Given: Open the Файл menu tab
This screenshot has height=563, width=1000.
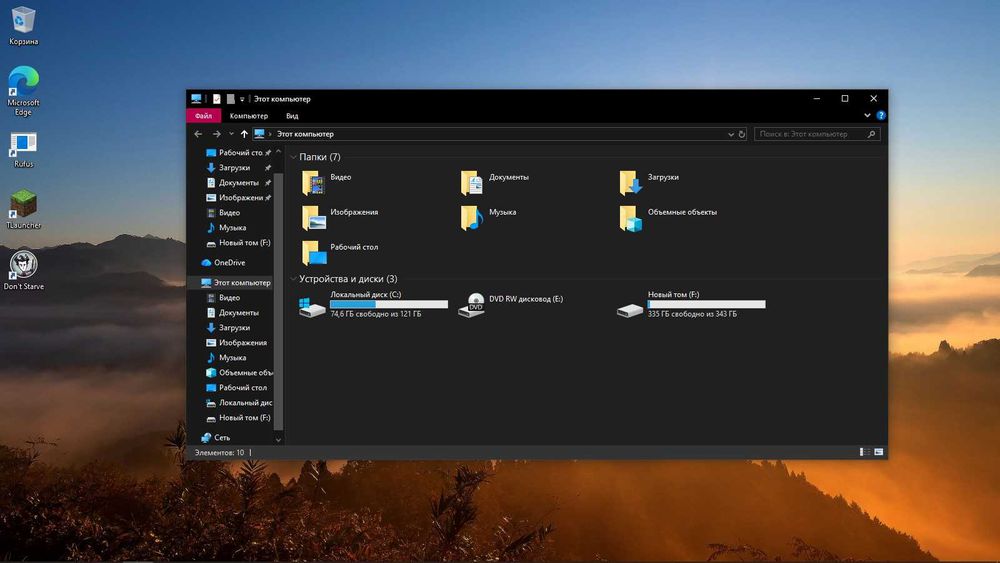Looking at the screenshot, I should pos(203,115).
